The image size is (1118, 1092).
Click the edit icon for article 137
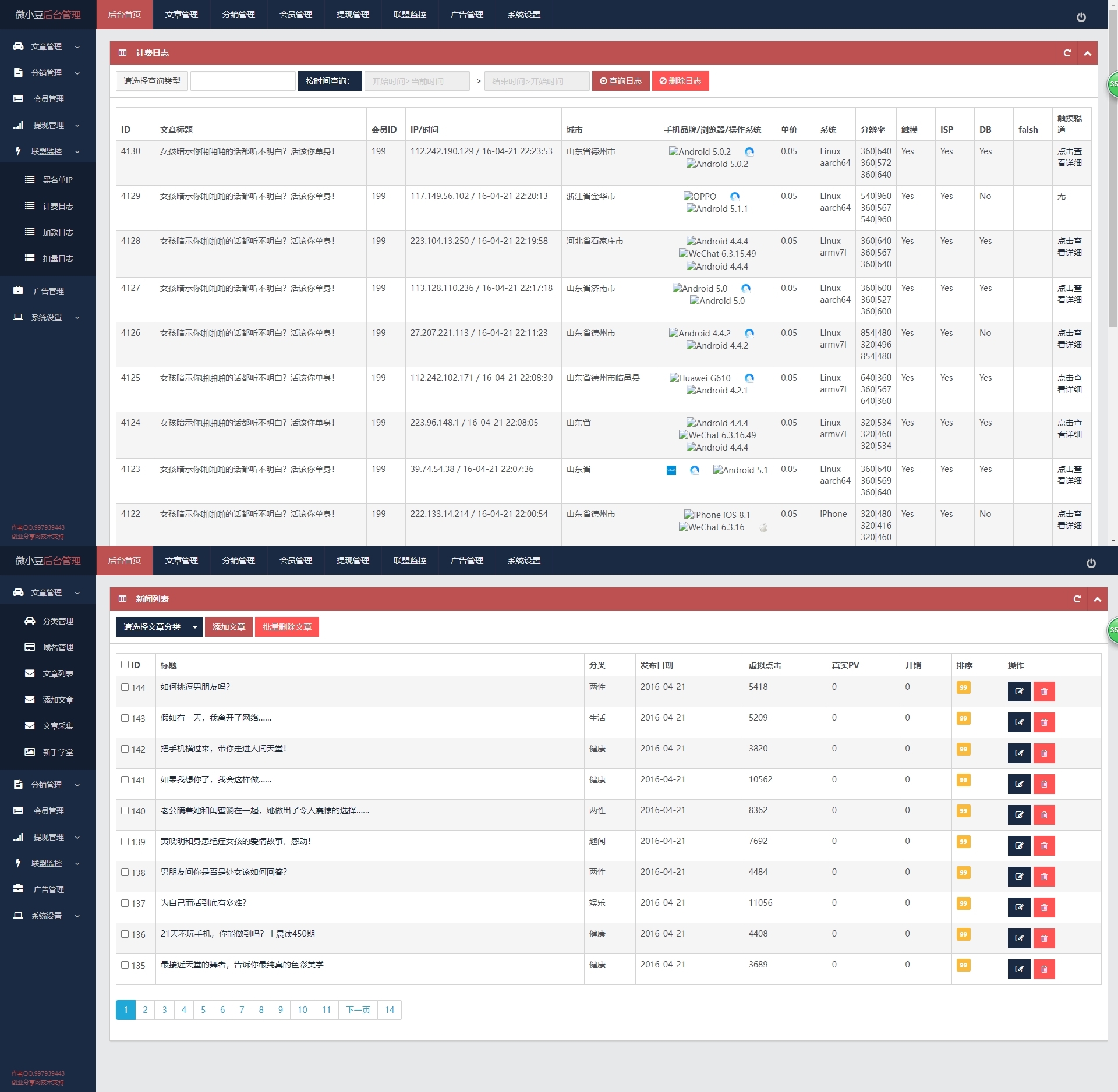pos(1019,907)
